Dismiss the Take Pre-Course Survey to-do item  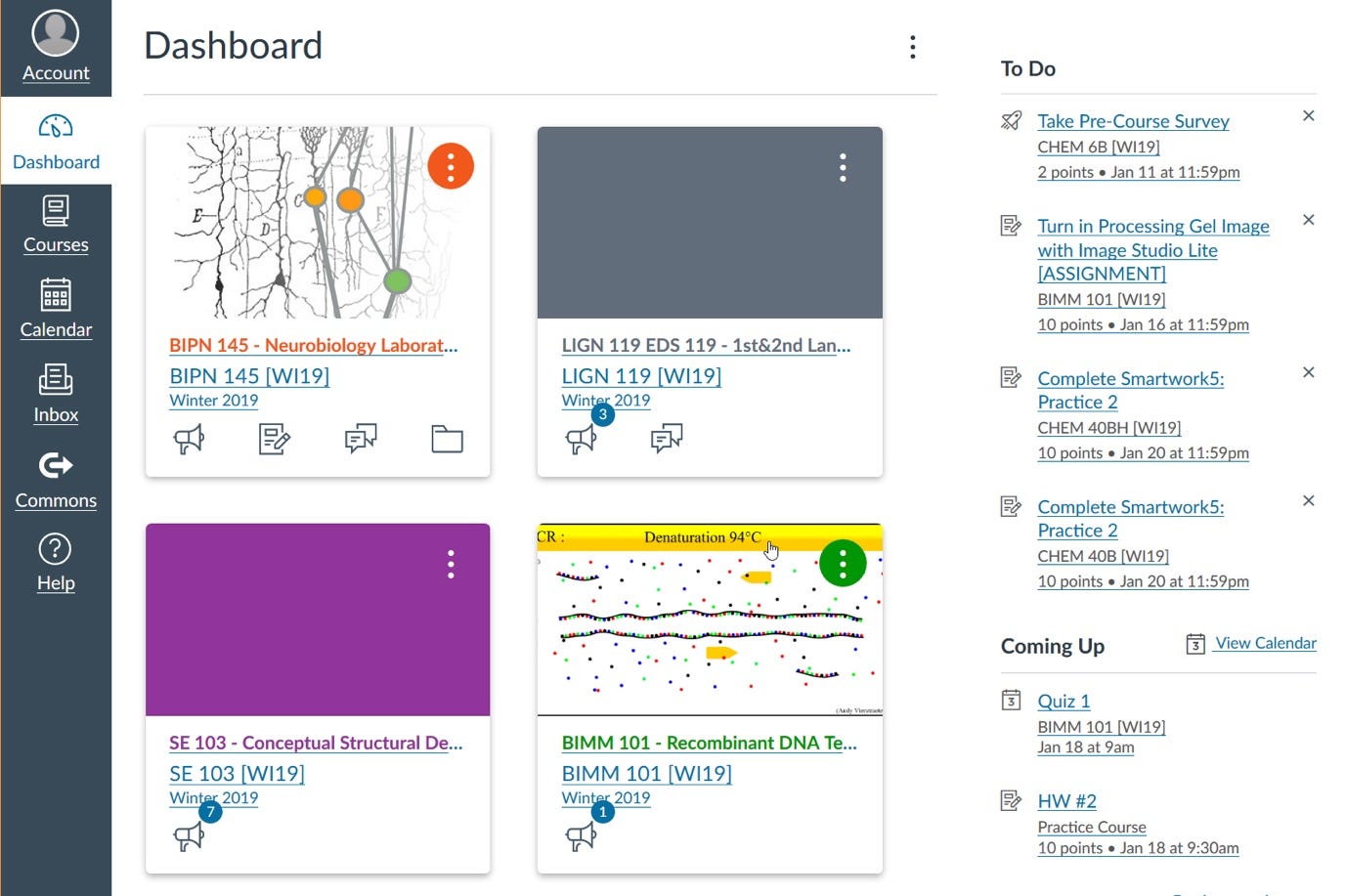pyautogui.click(x=1309, y=115)
